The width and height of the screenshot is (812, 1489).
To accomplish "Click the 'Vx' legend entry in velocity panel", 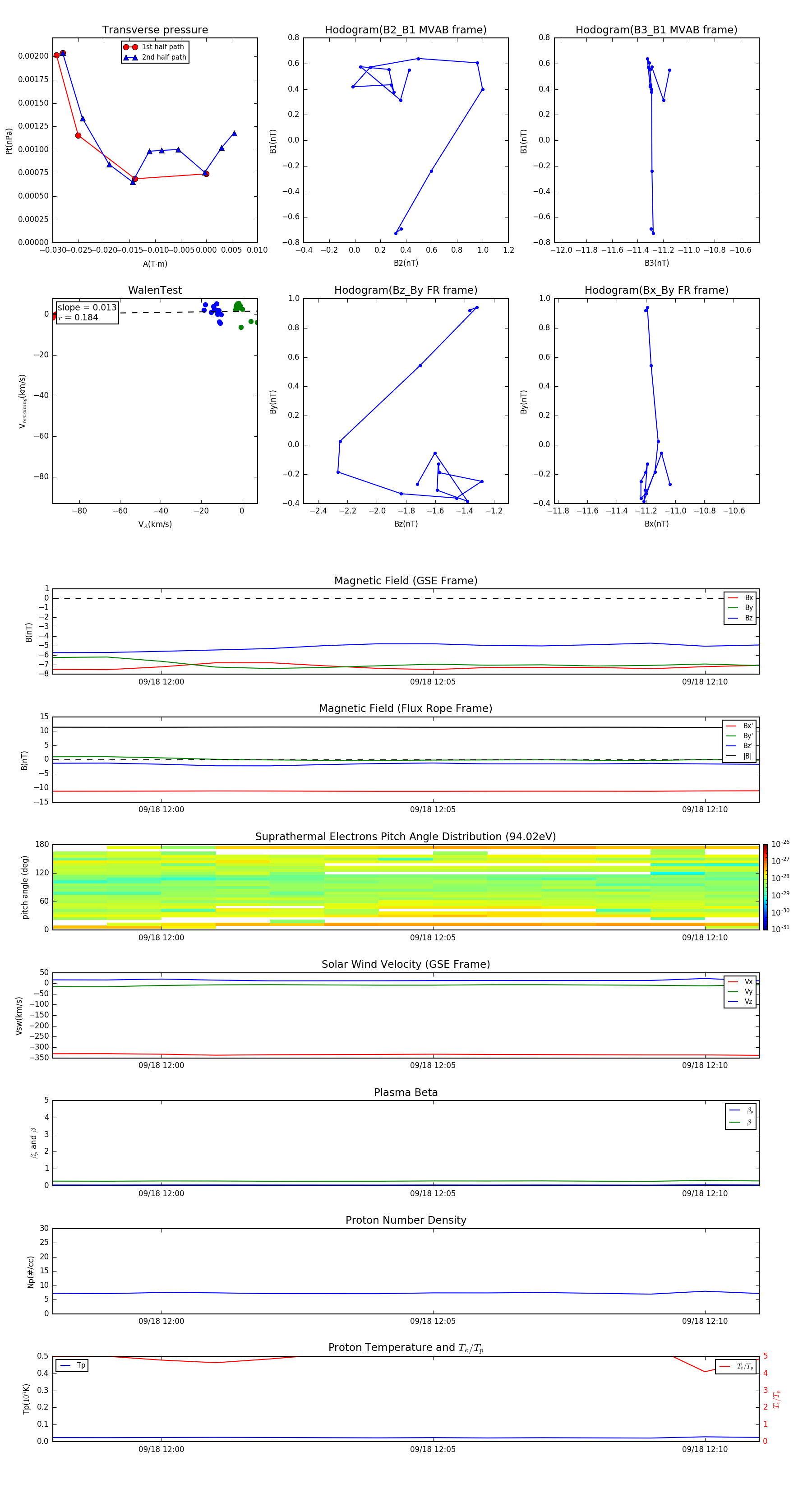I will [x=740, y=981].
